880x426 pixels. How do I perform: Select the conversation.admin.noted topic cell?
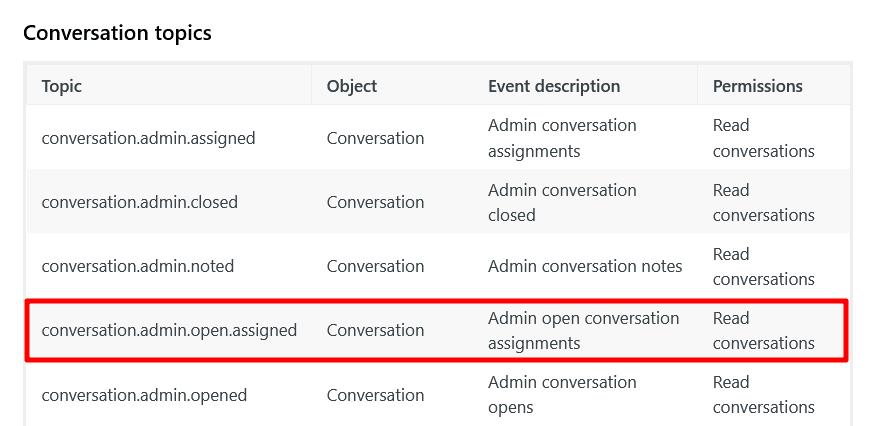click(x=137, y=266)
